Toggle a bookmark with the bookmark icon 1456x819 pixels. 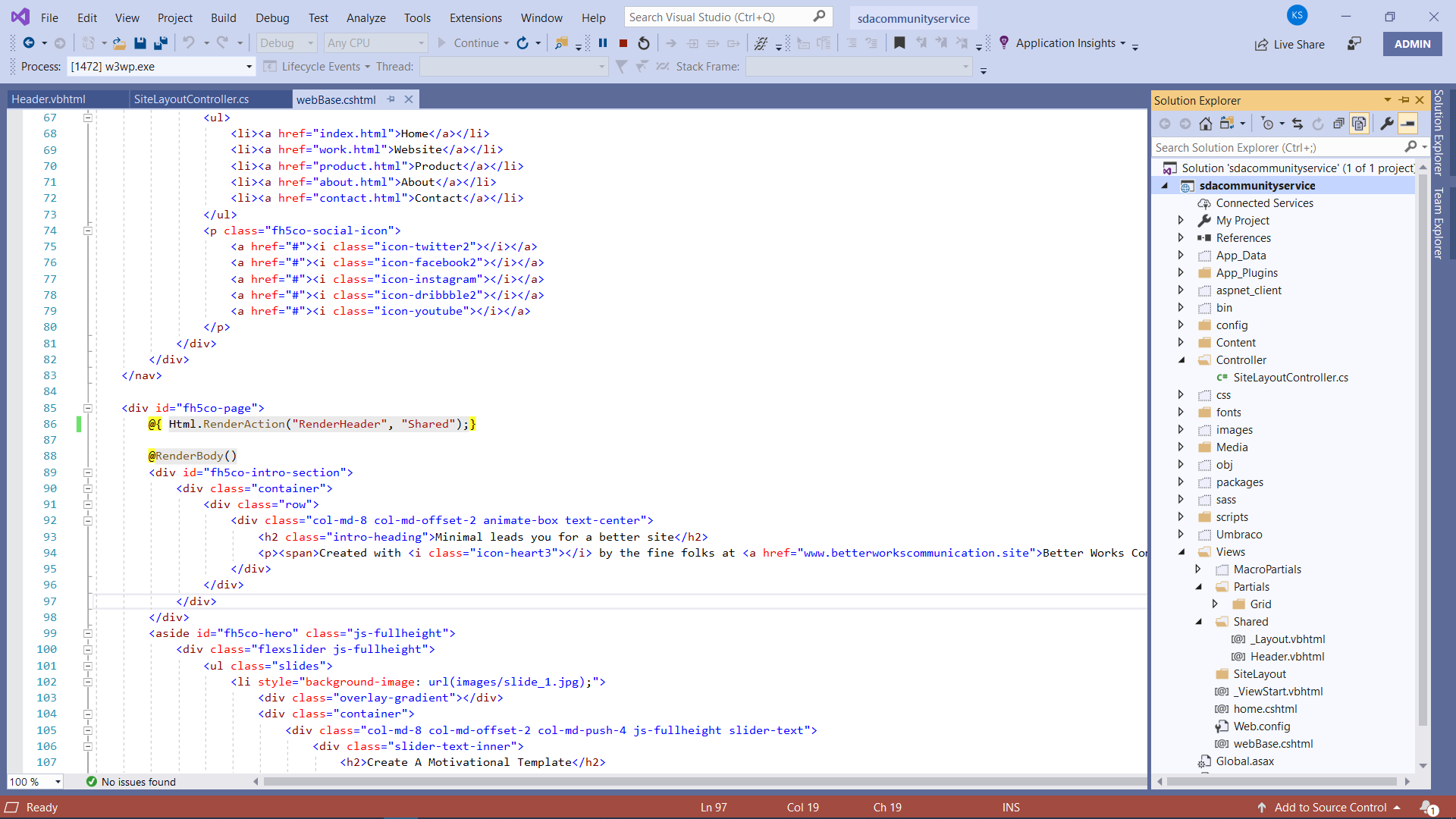[x=899, y=43]
